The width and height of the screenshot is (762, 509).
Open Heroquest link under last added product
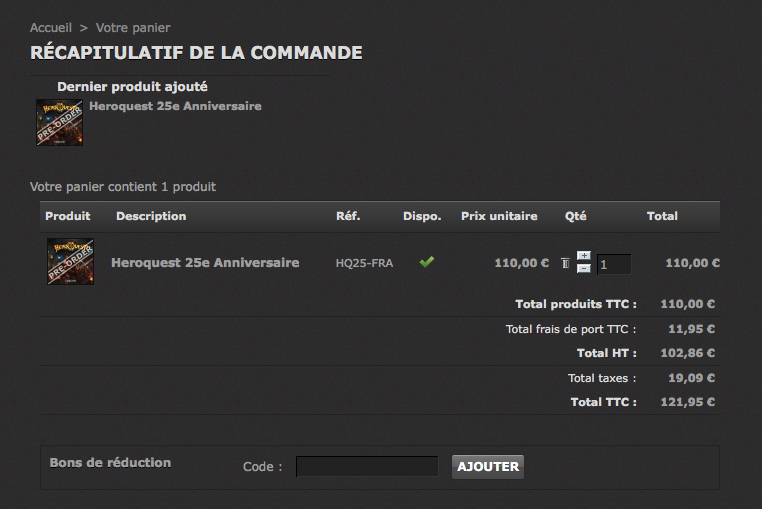[175, 106]
